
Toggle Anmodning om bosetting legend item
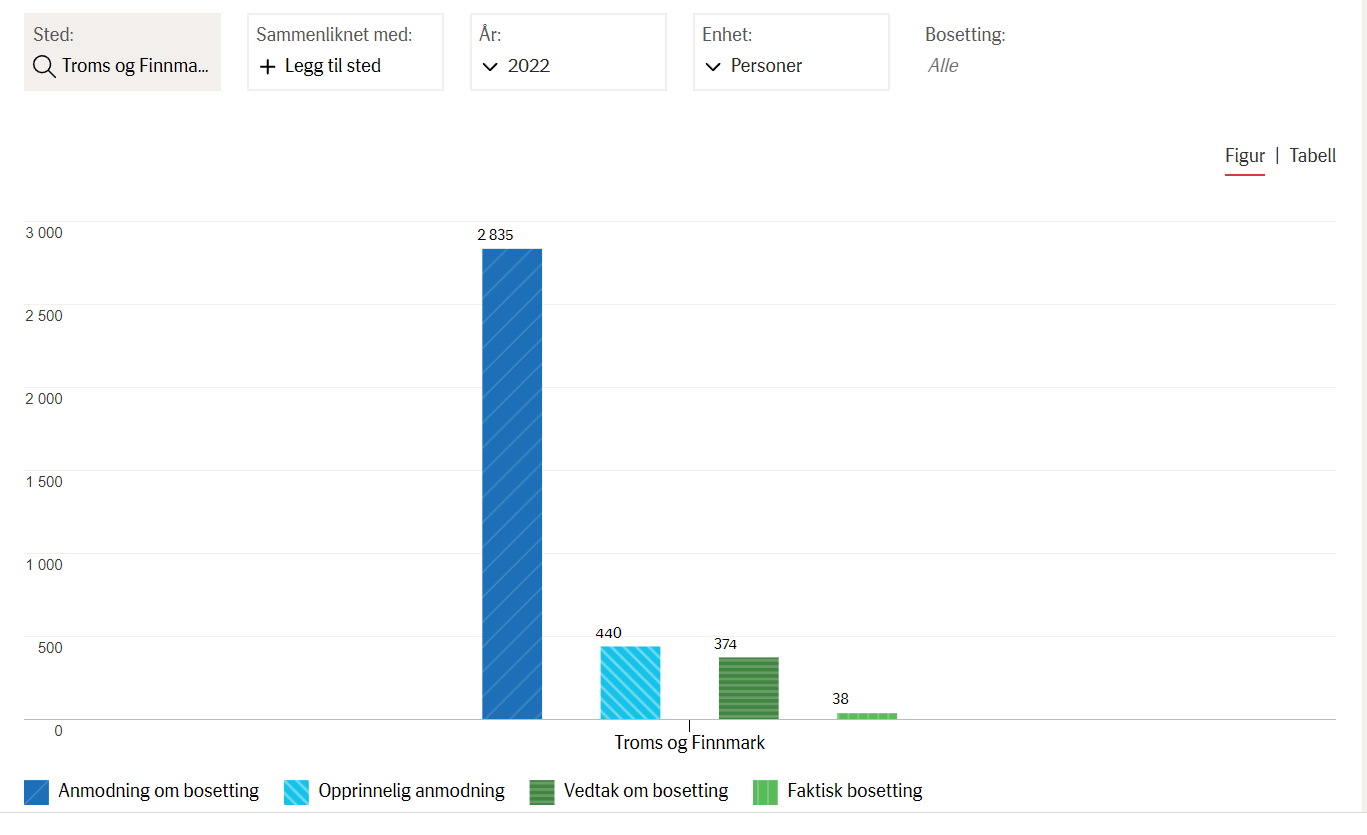click(158, 791)
